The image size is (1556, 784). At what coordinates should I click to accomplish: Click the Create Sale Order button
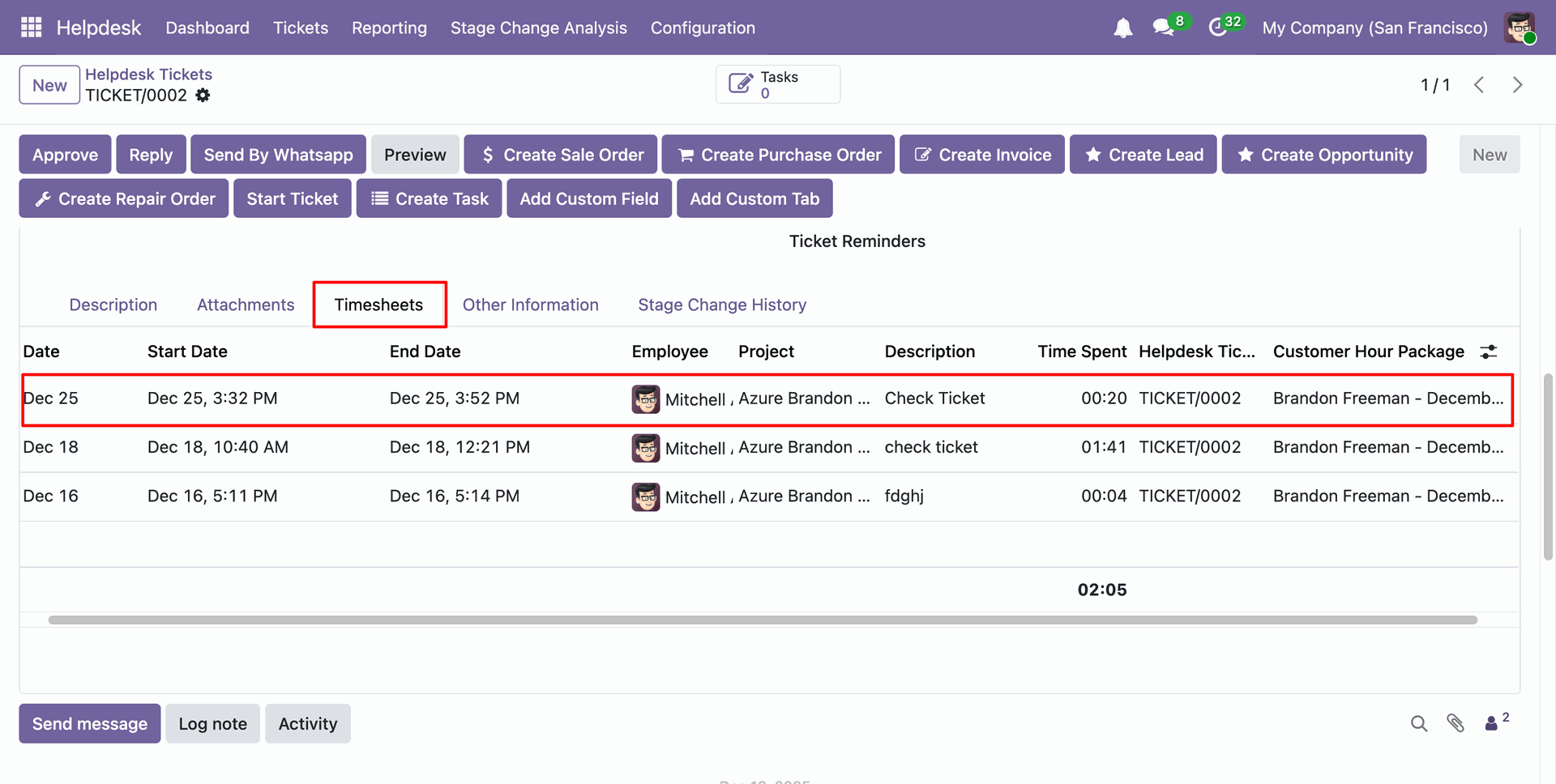[561, 155]
